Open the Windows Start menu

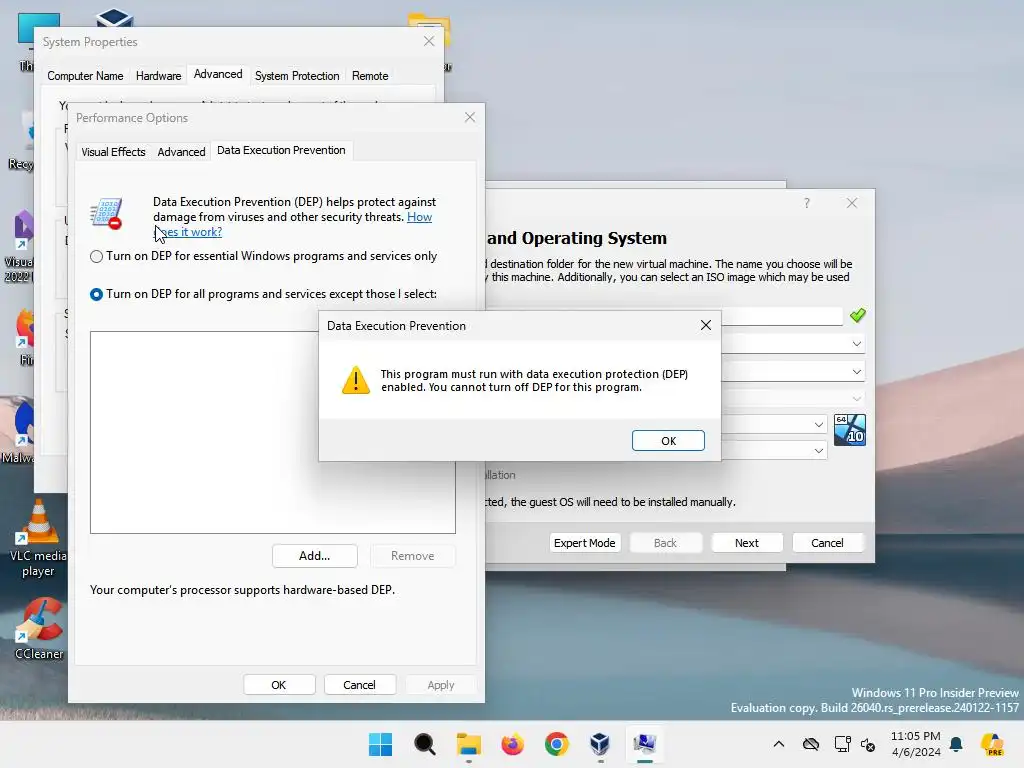[380, 744]
